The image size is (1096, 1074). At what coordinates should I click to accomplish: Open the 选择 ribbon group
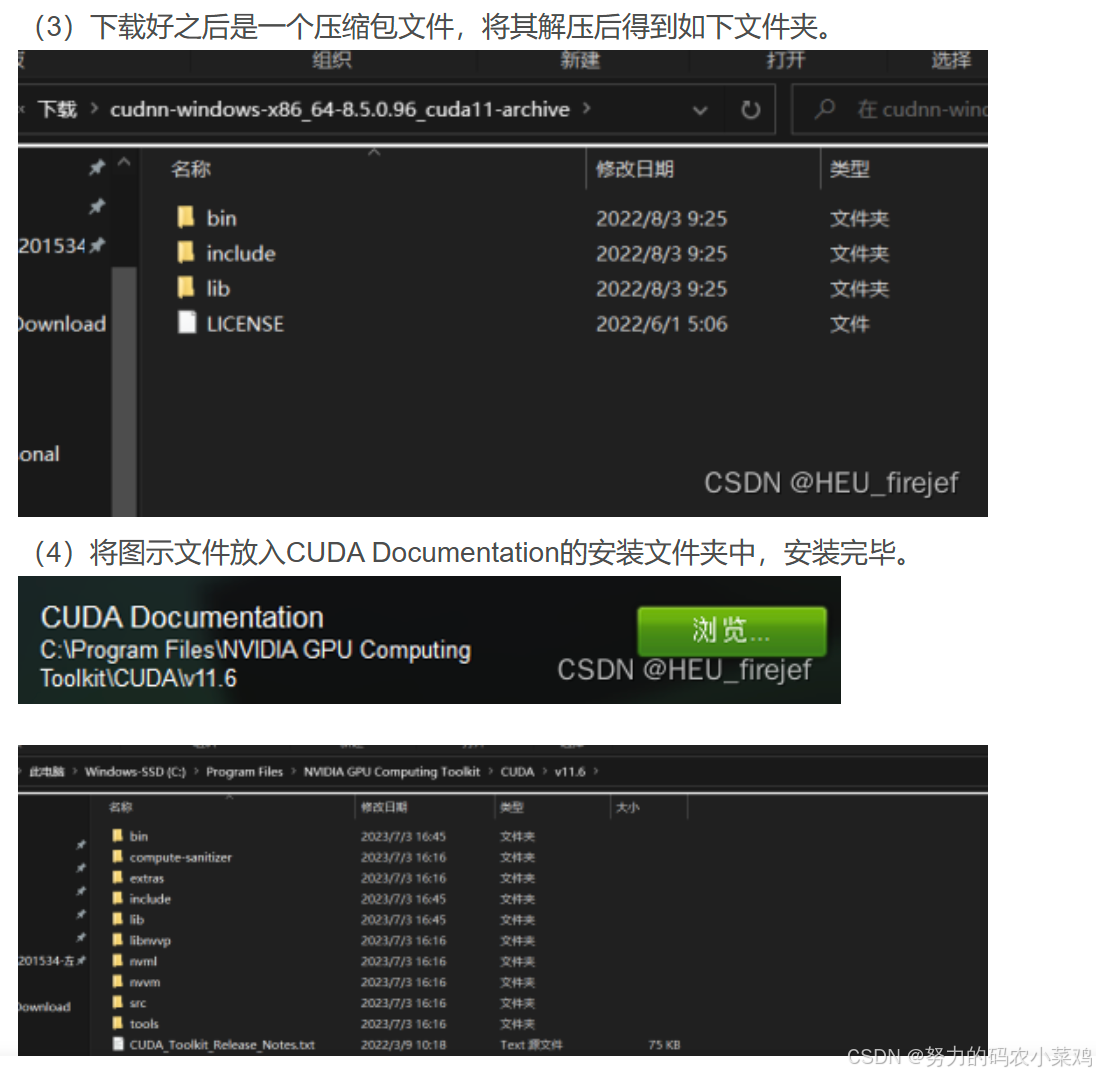click(951, 61)
